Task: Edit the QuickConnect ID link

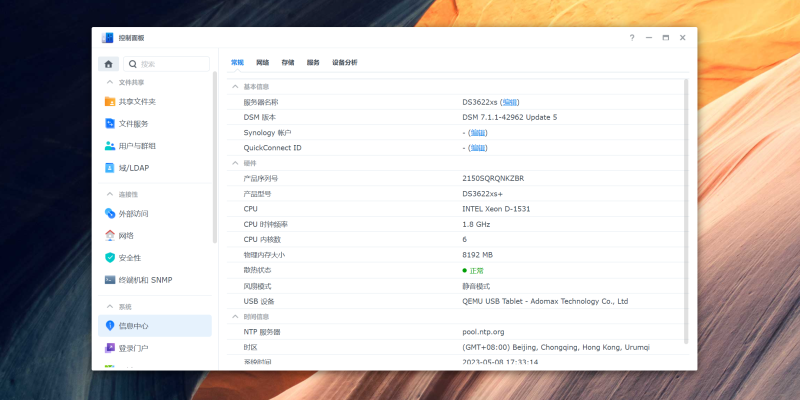Action: pyautogui.click(x=478, y=148)
